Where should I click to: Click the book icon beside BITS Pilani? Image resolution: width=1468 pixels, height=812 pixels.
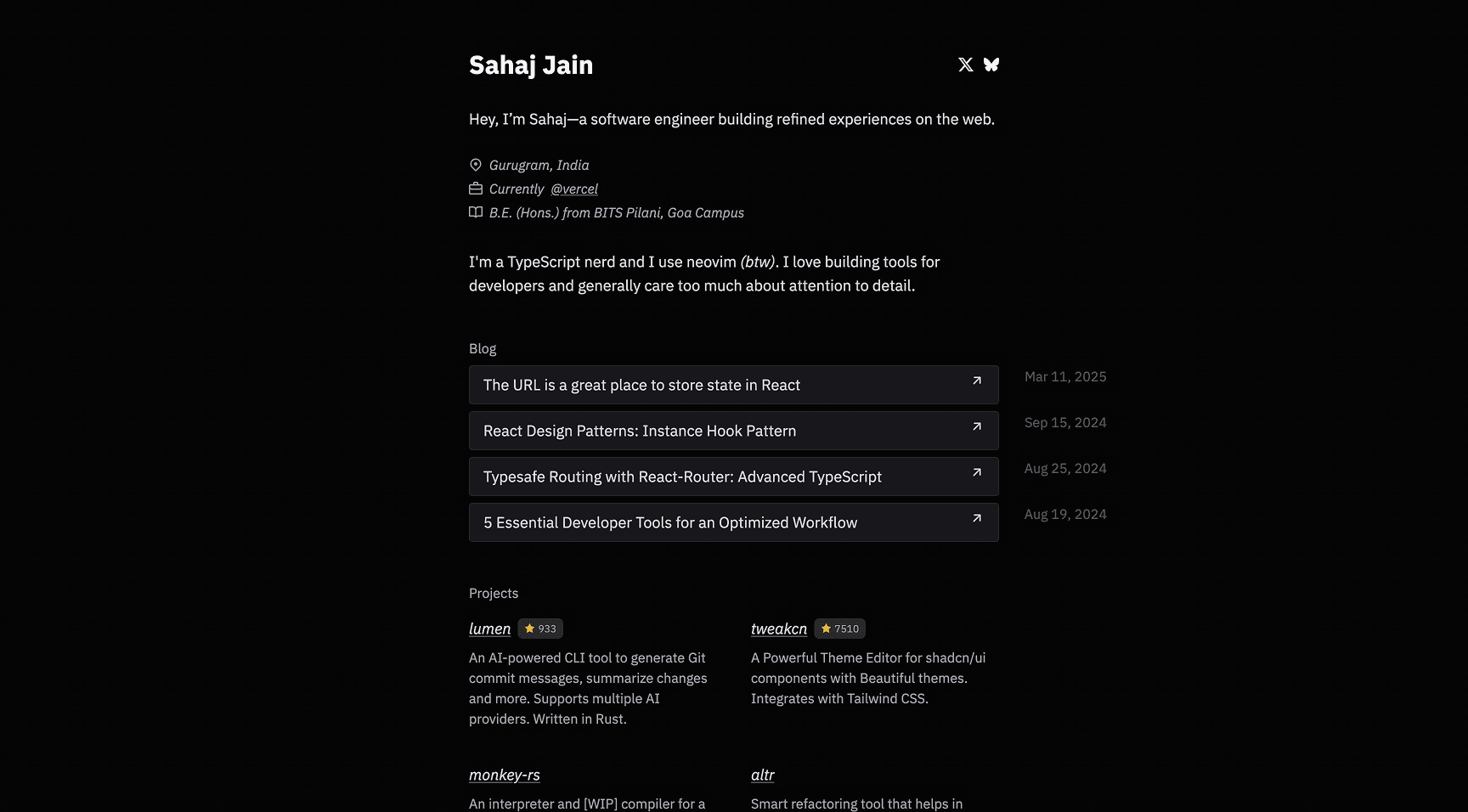point(476,212)
